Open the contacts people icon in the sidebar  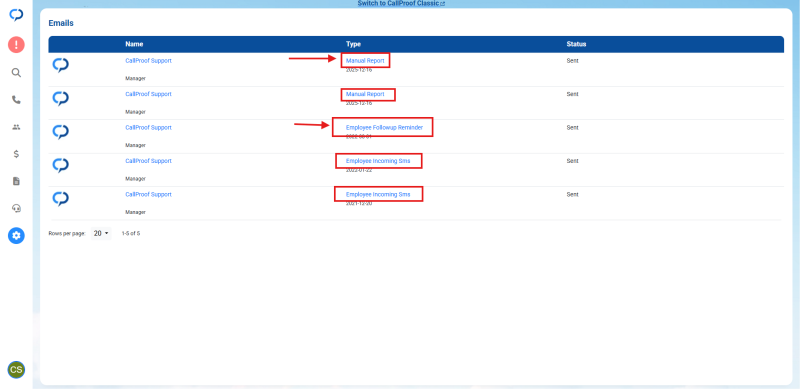click(16, 127)
